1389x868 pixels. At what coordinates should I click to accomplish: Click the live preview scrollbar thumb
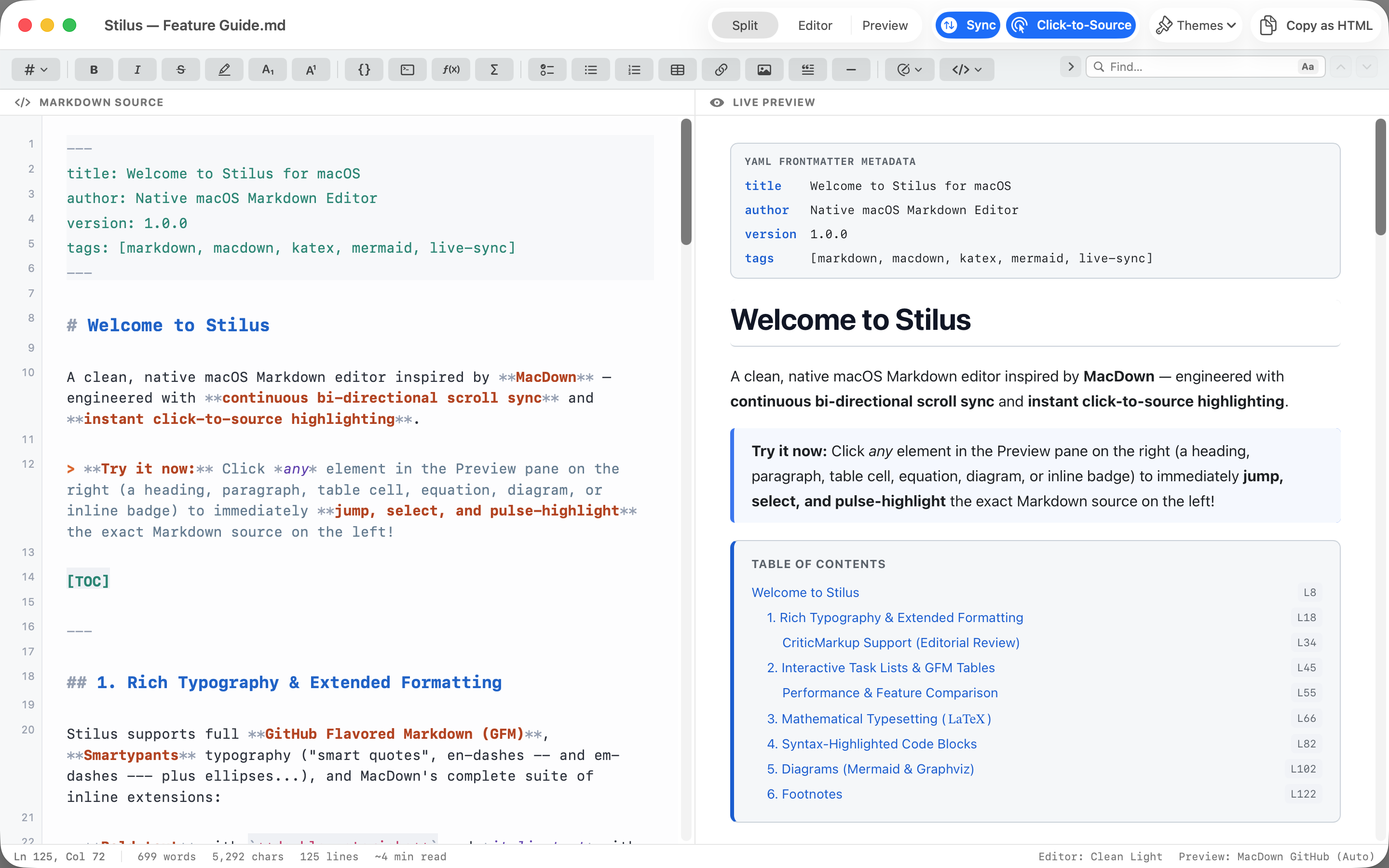pos(1380,176)
